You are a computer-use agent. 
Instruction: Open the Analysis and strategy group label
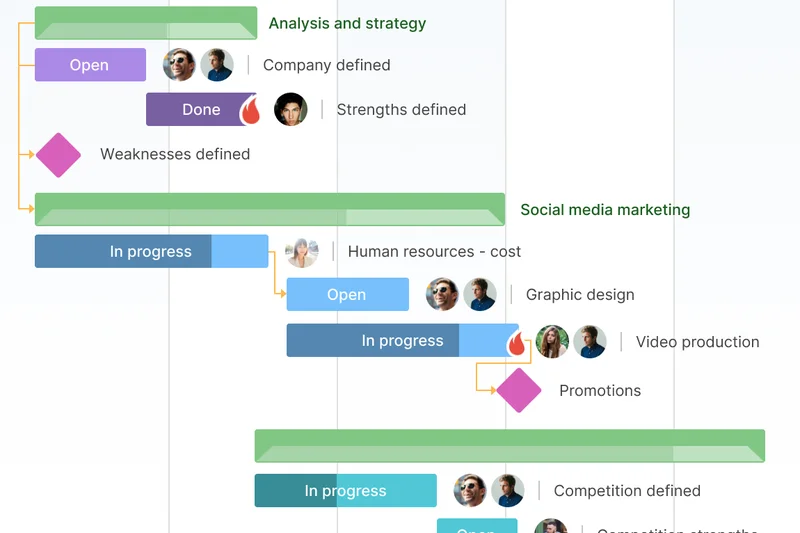click(x=347, y=23)
